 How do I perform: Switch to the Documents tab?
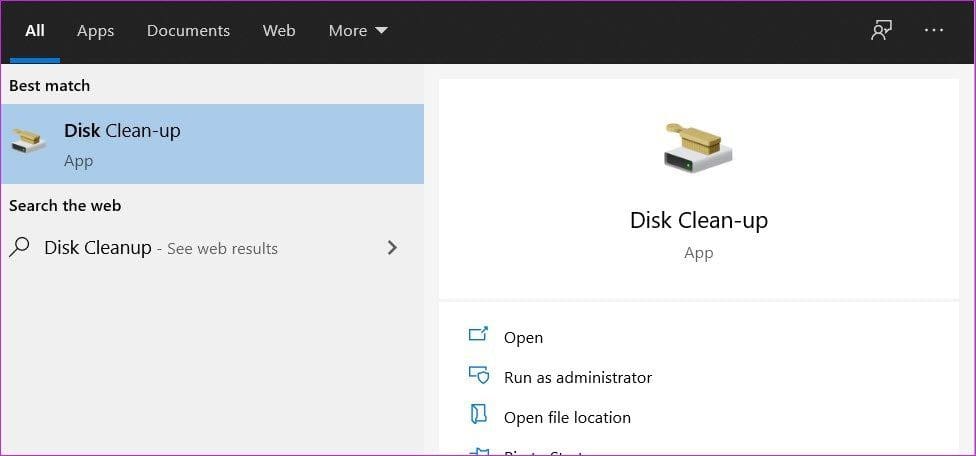pyautogui.click(x=188, y=30)
